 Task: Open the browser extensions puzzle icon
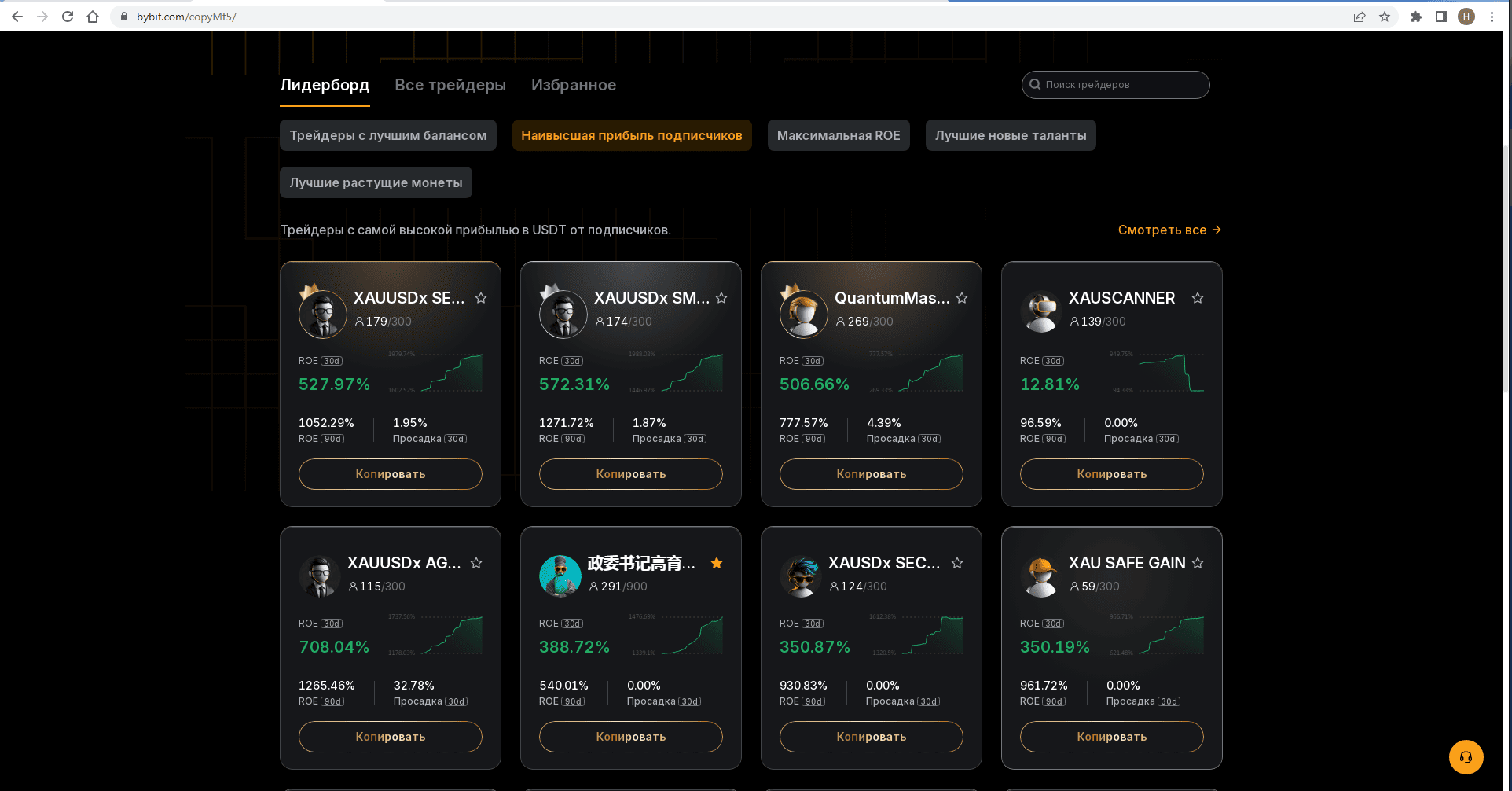[1416, 17]
